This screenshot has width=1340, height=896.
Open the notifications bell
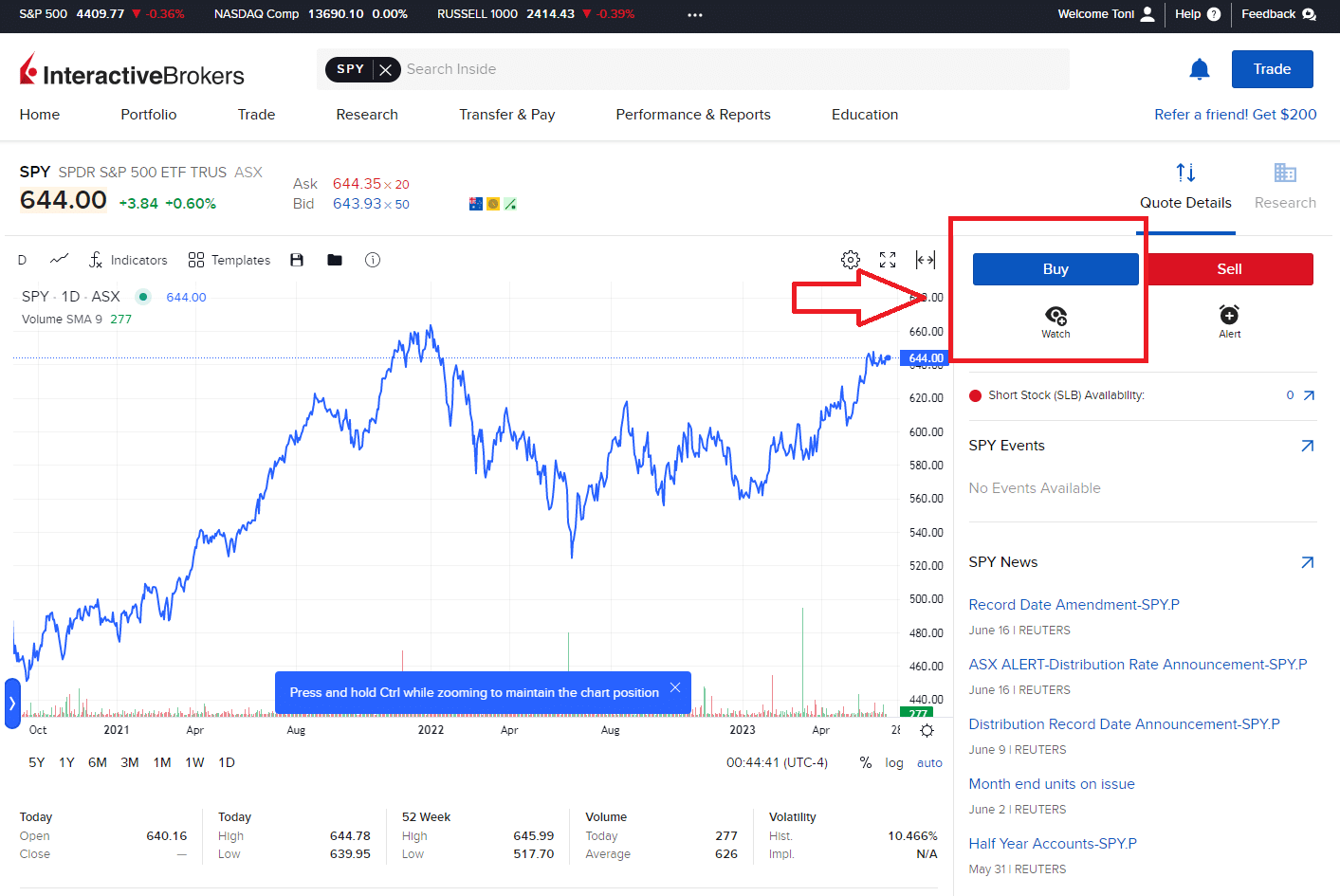[1200, 69]
